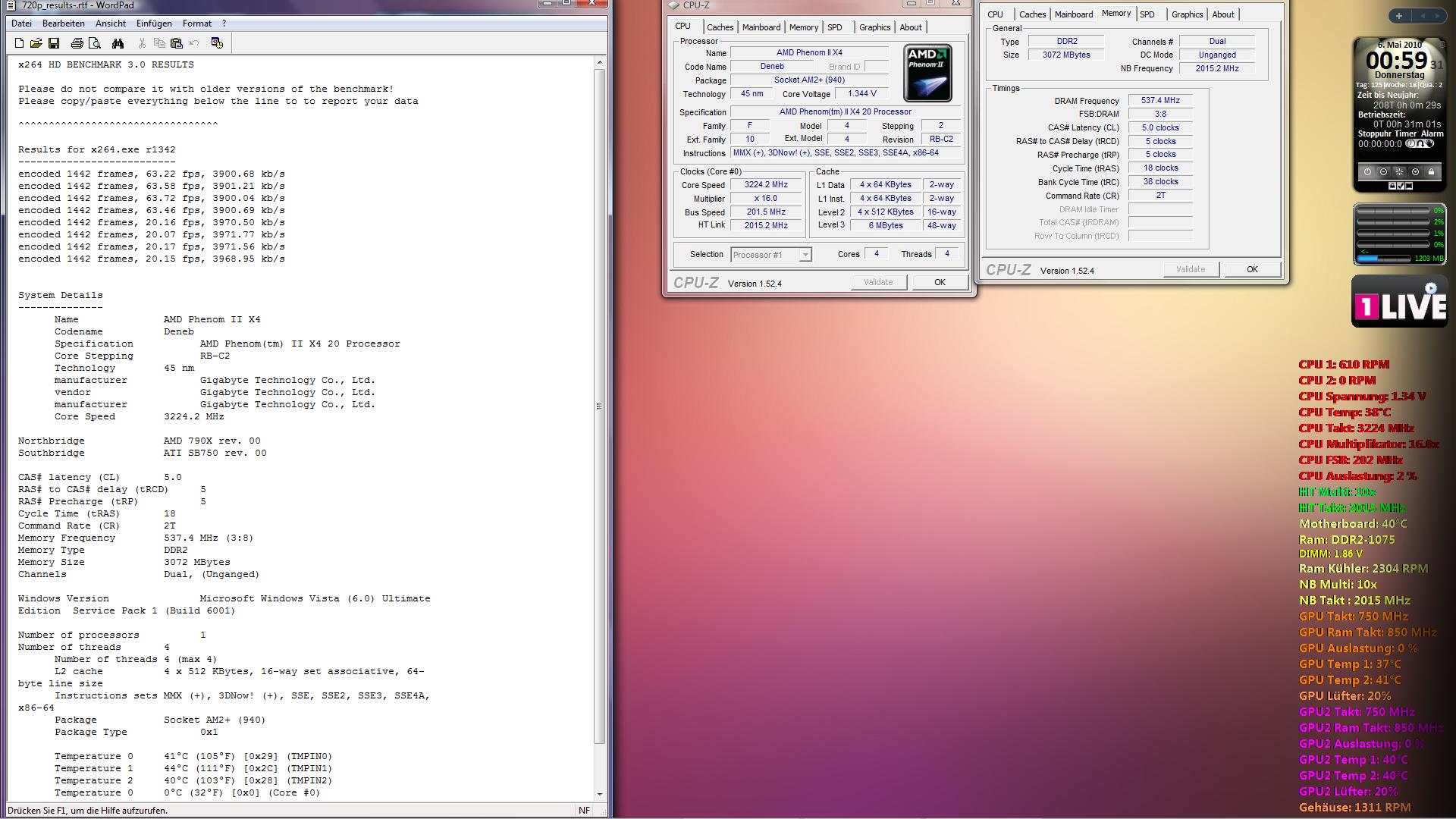This screenshot has height=819, width=1456.
Task: Click the lock icon in clock gadget
Action: pos(1431,172)
